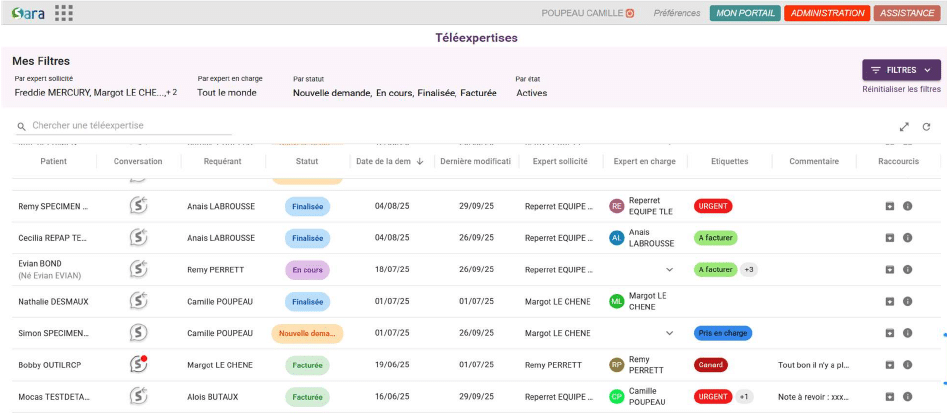Screen dimensions: 947x414
Task: Open the apps grid menu
Action: (x=64, y=13)
